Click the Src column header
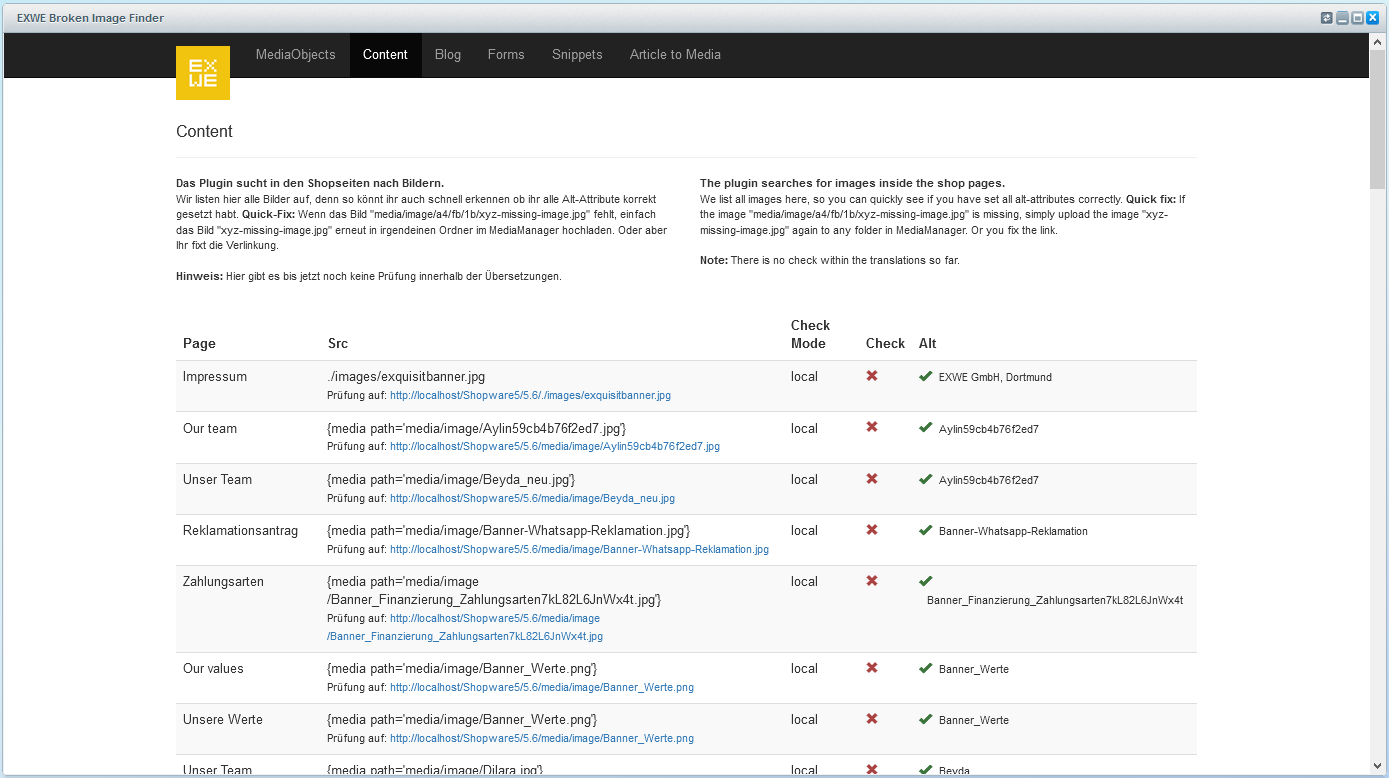 click(x=338, y=343)
